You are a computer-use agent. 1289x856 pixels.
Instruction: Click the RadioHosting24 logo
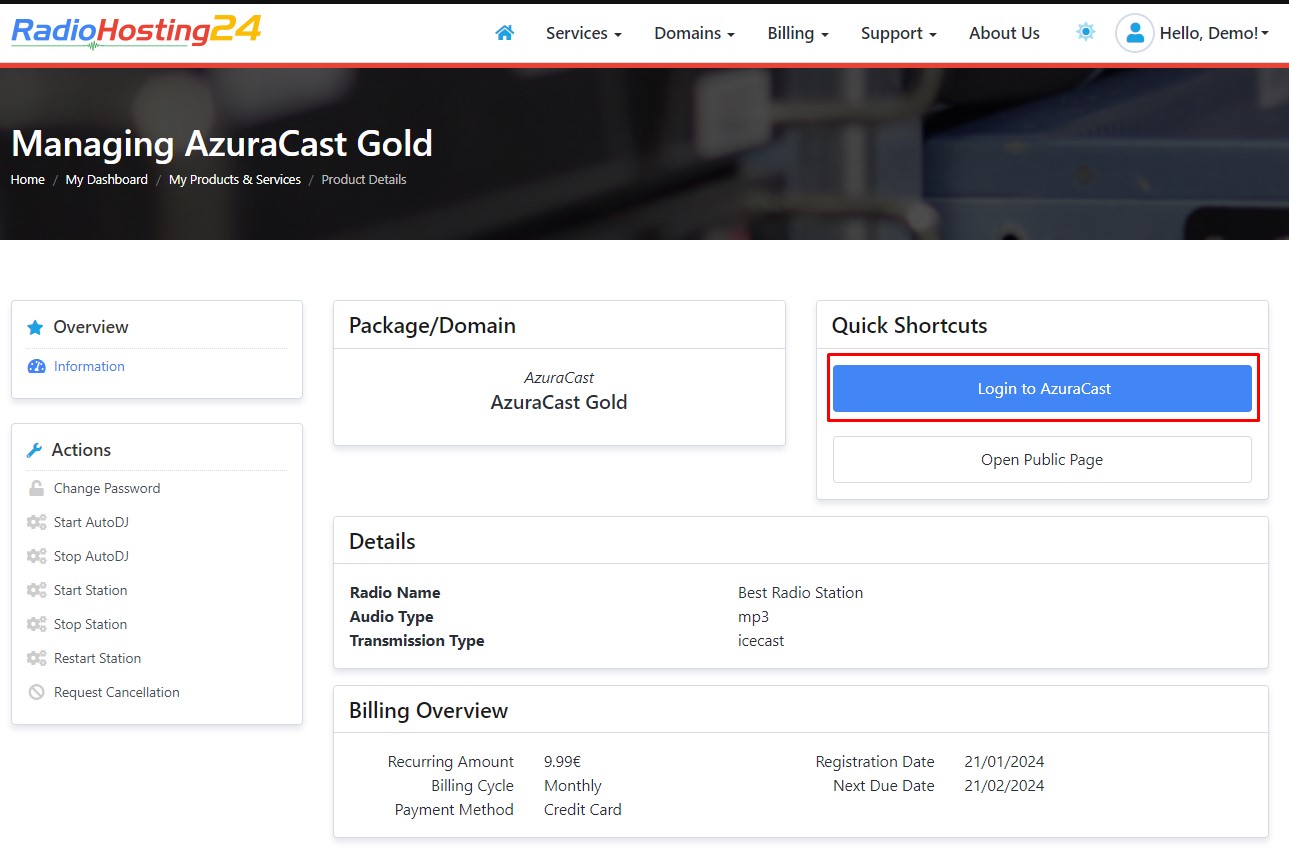coord(136,31)
